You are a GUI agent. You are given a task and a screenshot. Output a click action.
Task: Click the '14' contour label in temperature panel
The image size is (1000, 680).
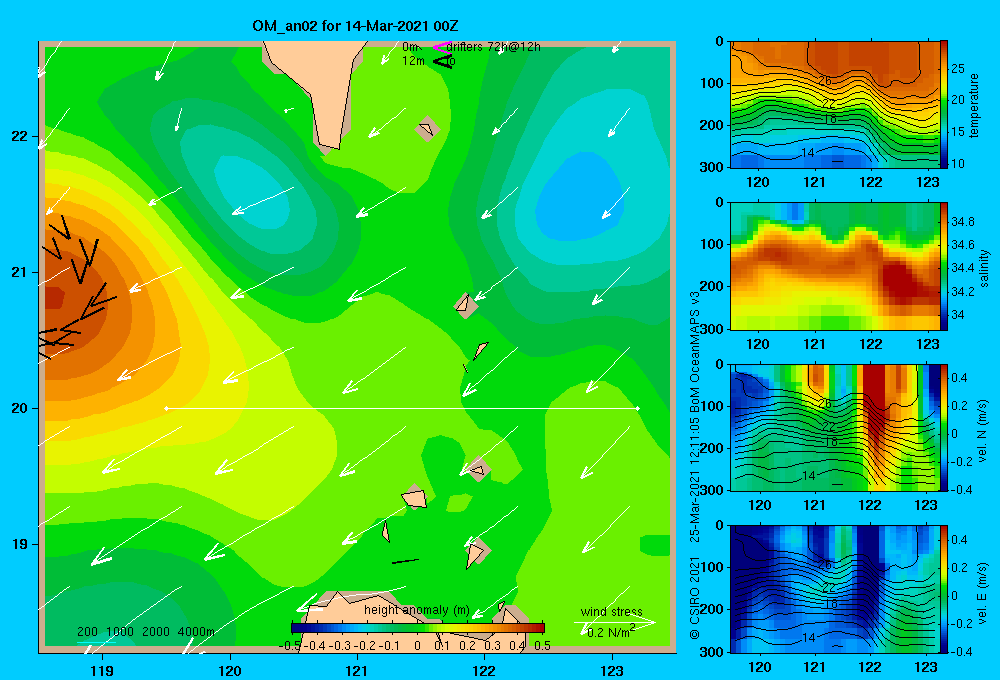point(807,152)
